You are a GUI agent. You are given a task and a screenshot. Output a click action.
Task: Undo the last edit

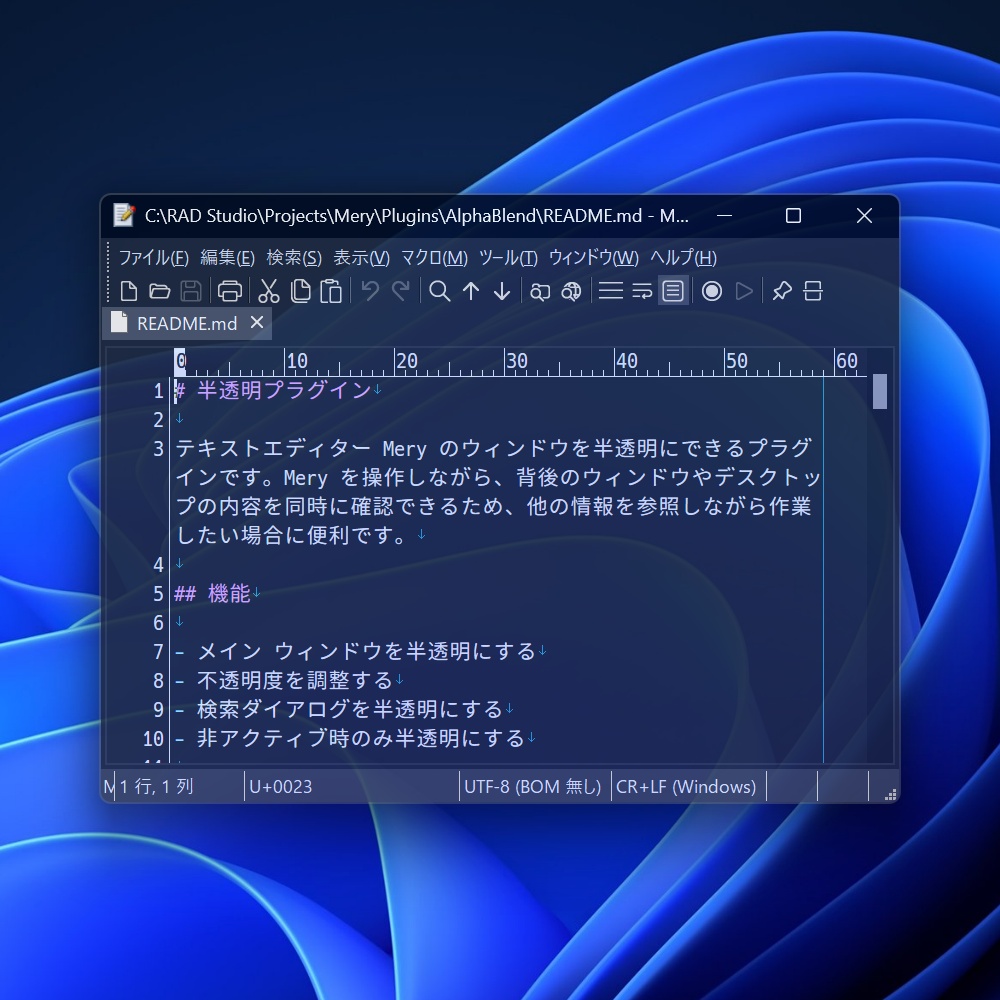370,291
